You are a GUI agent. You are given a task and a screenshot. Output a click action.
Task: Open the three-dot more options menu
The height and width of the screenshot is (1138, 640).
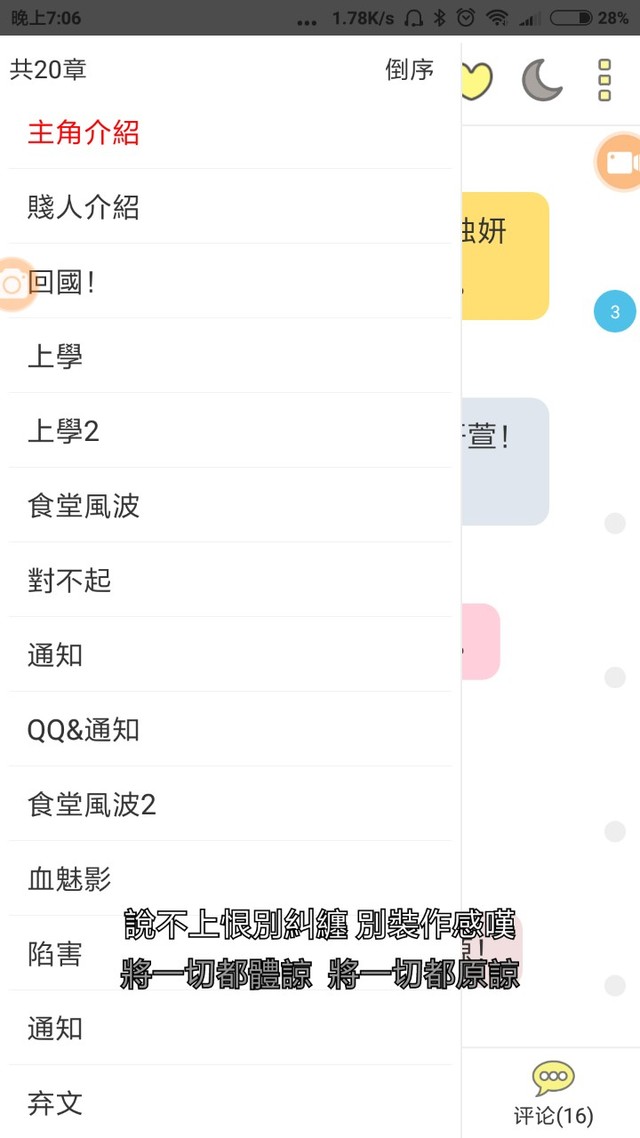pyautogui.click(x=604, y=80)
